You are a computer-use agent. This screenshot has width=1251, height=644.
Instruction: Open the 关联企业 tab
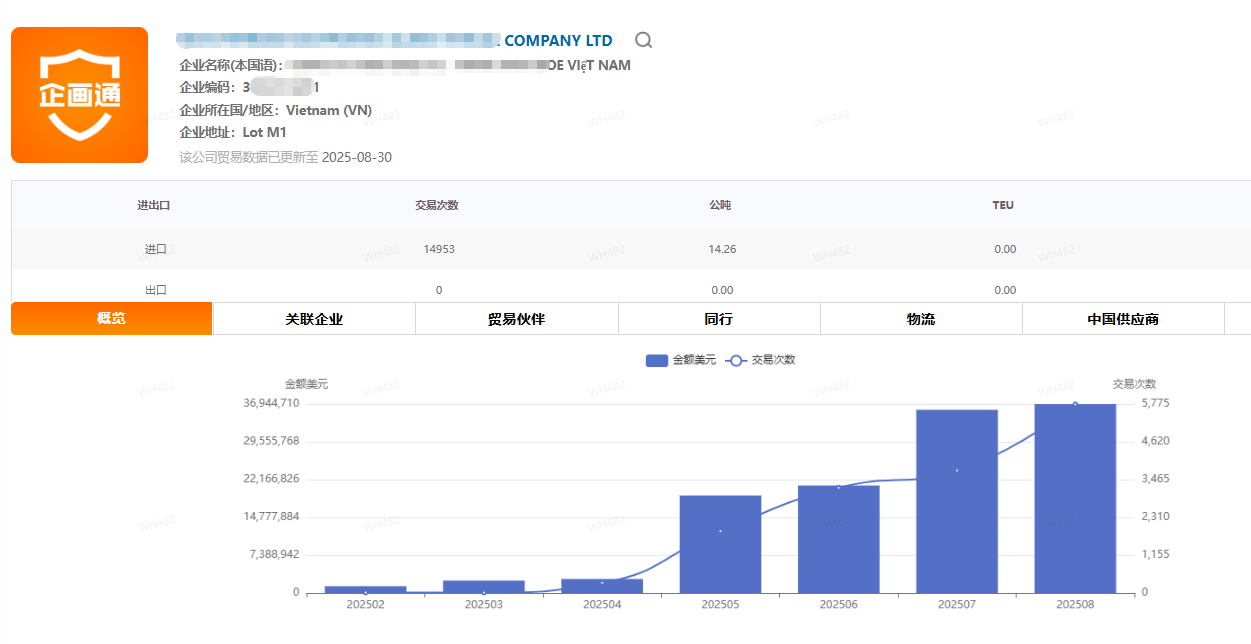314,319
